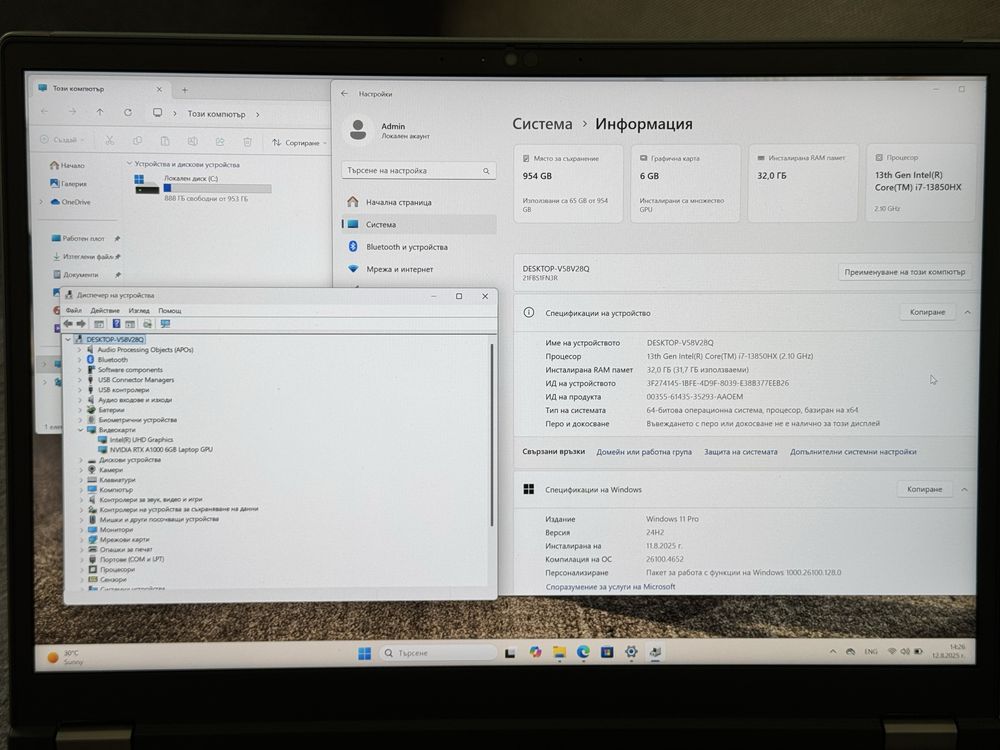The height and width of the screenshot is (750, 1000).
Task: Expand Audio Processing Objects (APOs) node
Action: coord(80,349)
